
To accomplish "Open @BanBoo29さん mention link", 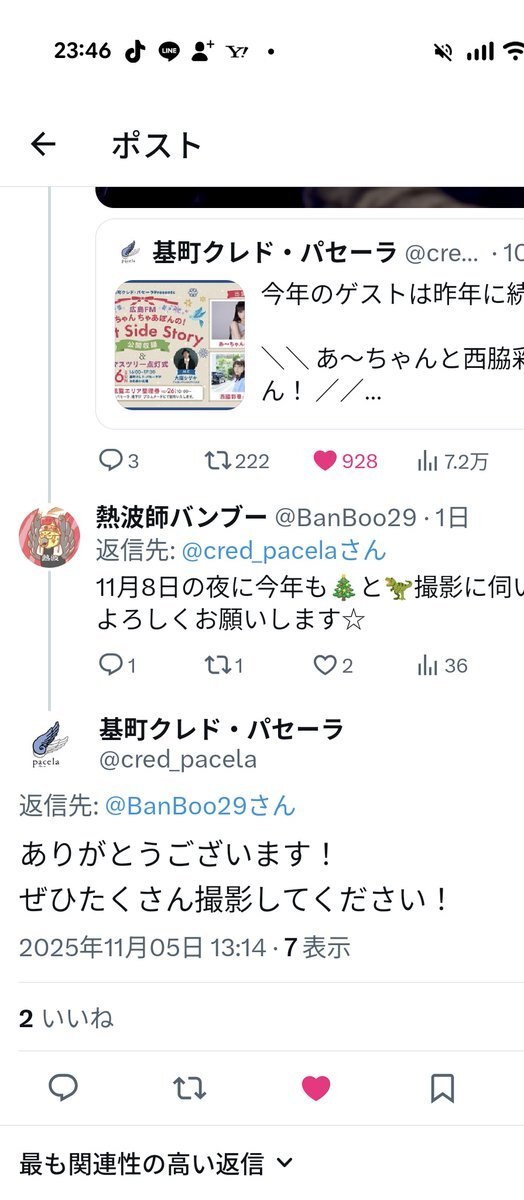I will tap(200, 805).
